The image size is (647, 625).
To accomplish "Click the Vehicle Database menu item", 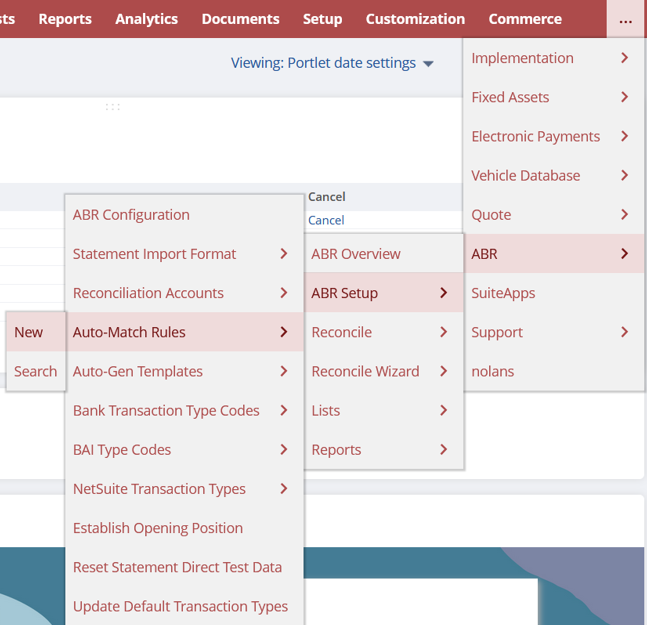I will coord(525,176).
